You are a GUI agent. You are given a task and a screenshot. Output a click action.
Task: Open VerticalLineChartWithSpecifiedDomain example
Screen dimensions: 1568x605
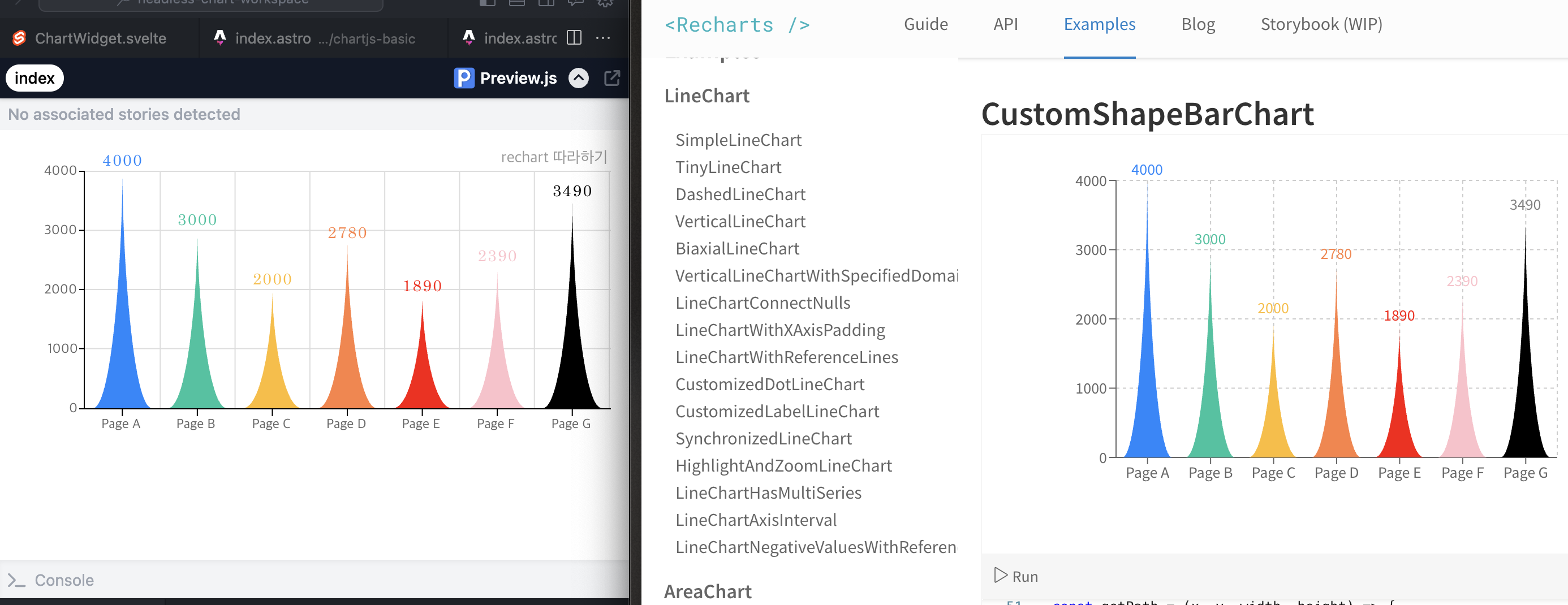tap(816, 276)
